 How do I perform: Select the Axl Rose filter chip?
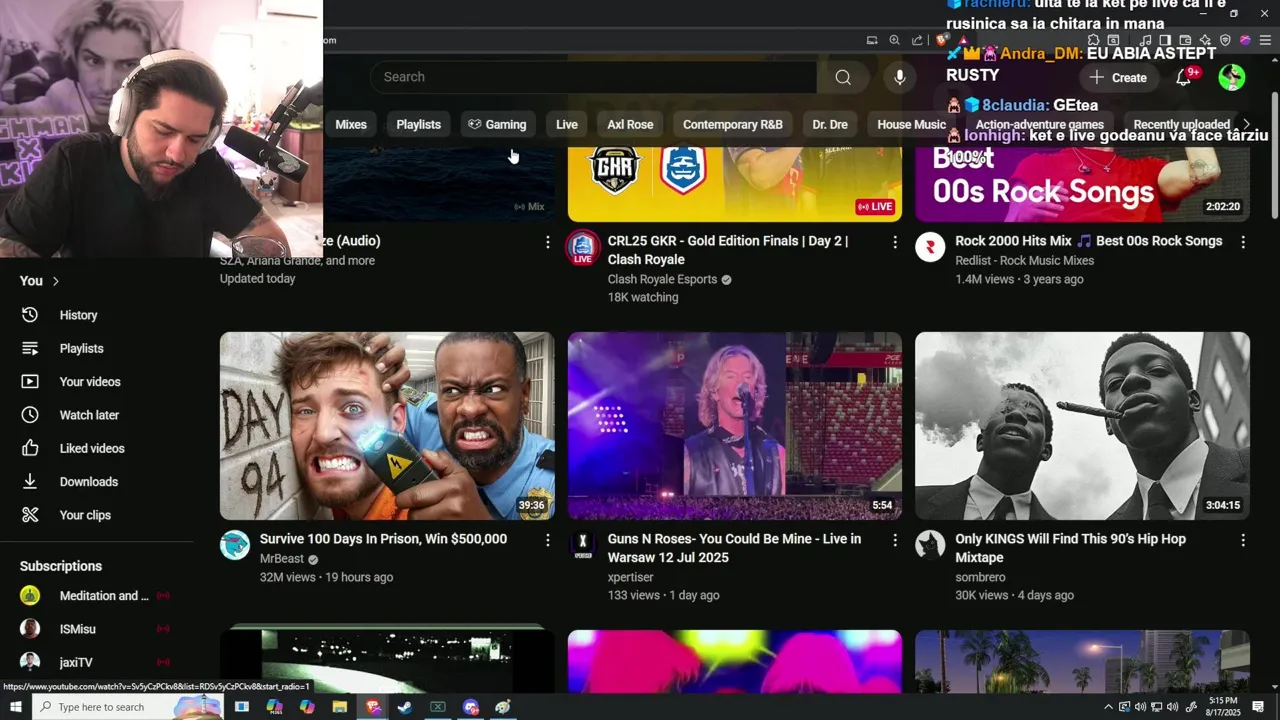(x=630, y=125)
